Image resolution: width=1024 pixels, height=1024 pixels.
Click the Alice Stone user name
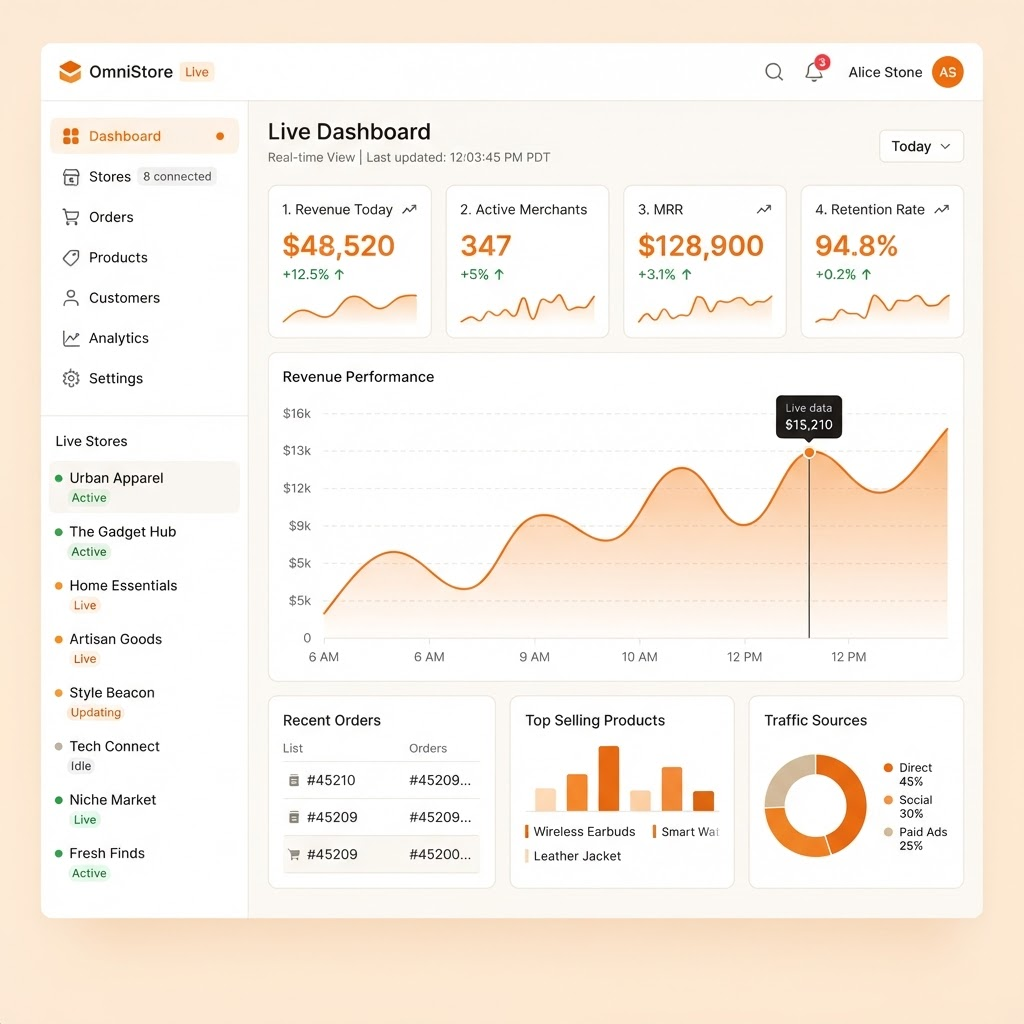pos(885,72)
